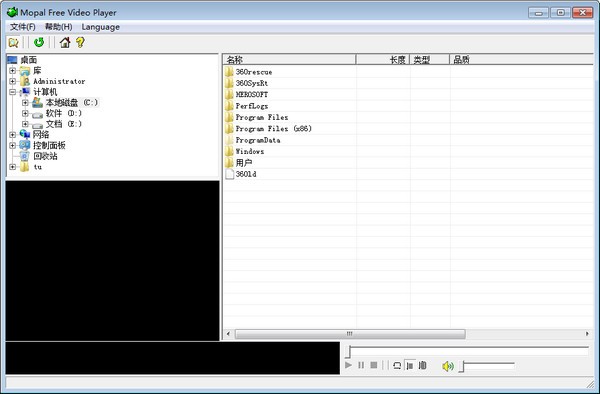This screenshot has height=394, width=600.
Task: Pause playback with the pause button
Action: [361, 365]
